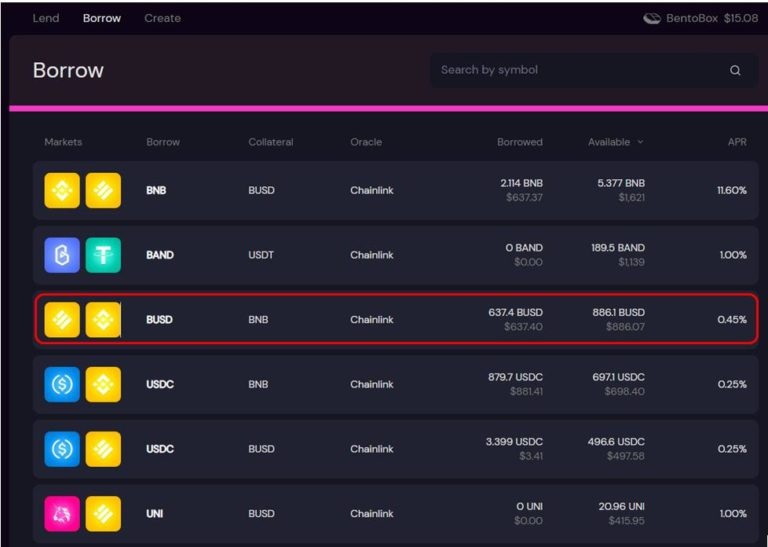Click the $1,621 available value
Viewport: 768px width, 547px height.
click(631, 198)
